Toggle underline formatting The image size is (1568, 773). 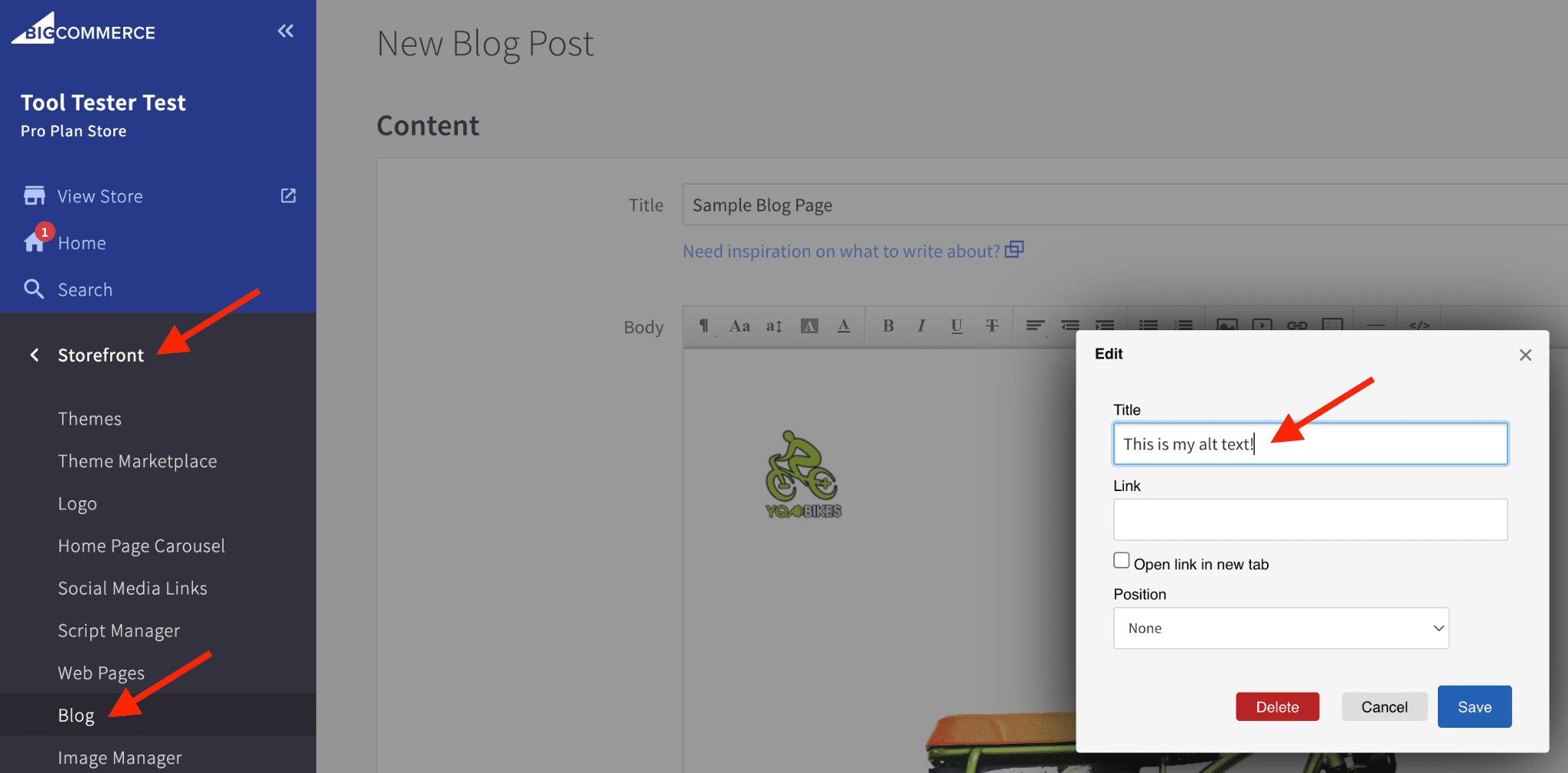(956, 326)
